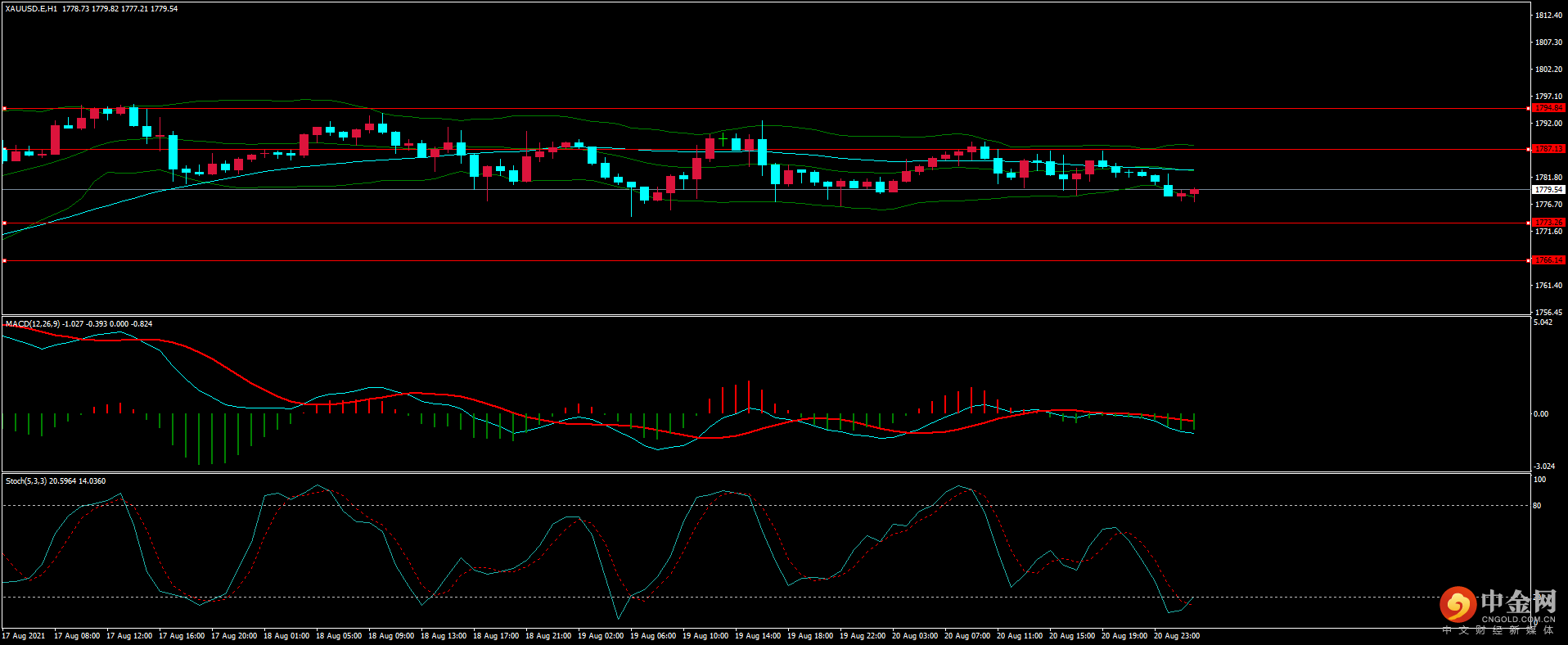Screen dimensions: 1568x645
Task: Click the Stoch(5,3,3) indicator label
Action: (x=26, y=481)
